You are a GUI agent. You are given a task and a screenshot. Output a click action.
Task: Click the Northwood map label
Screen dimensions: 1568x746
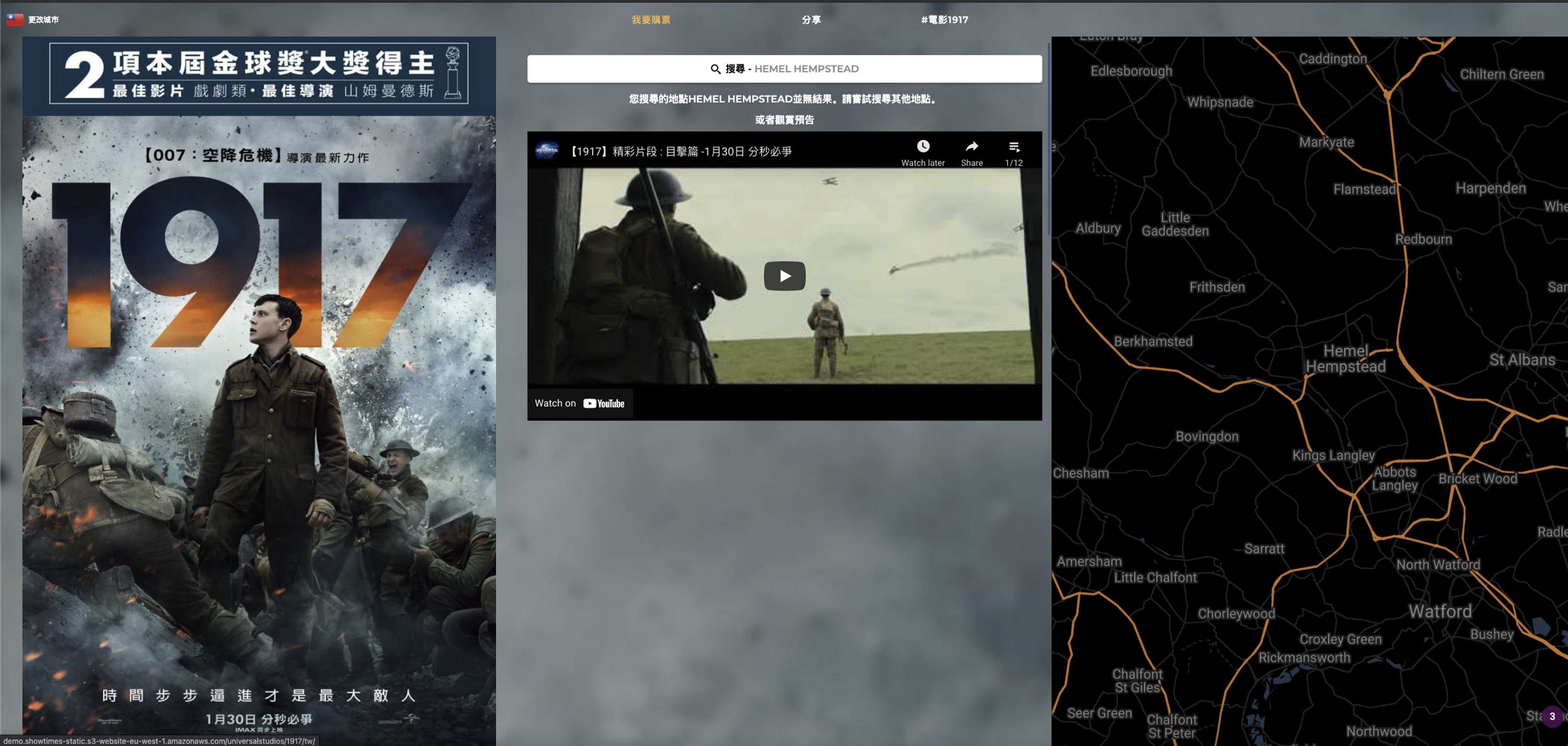coord(1379,731)
